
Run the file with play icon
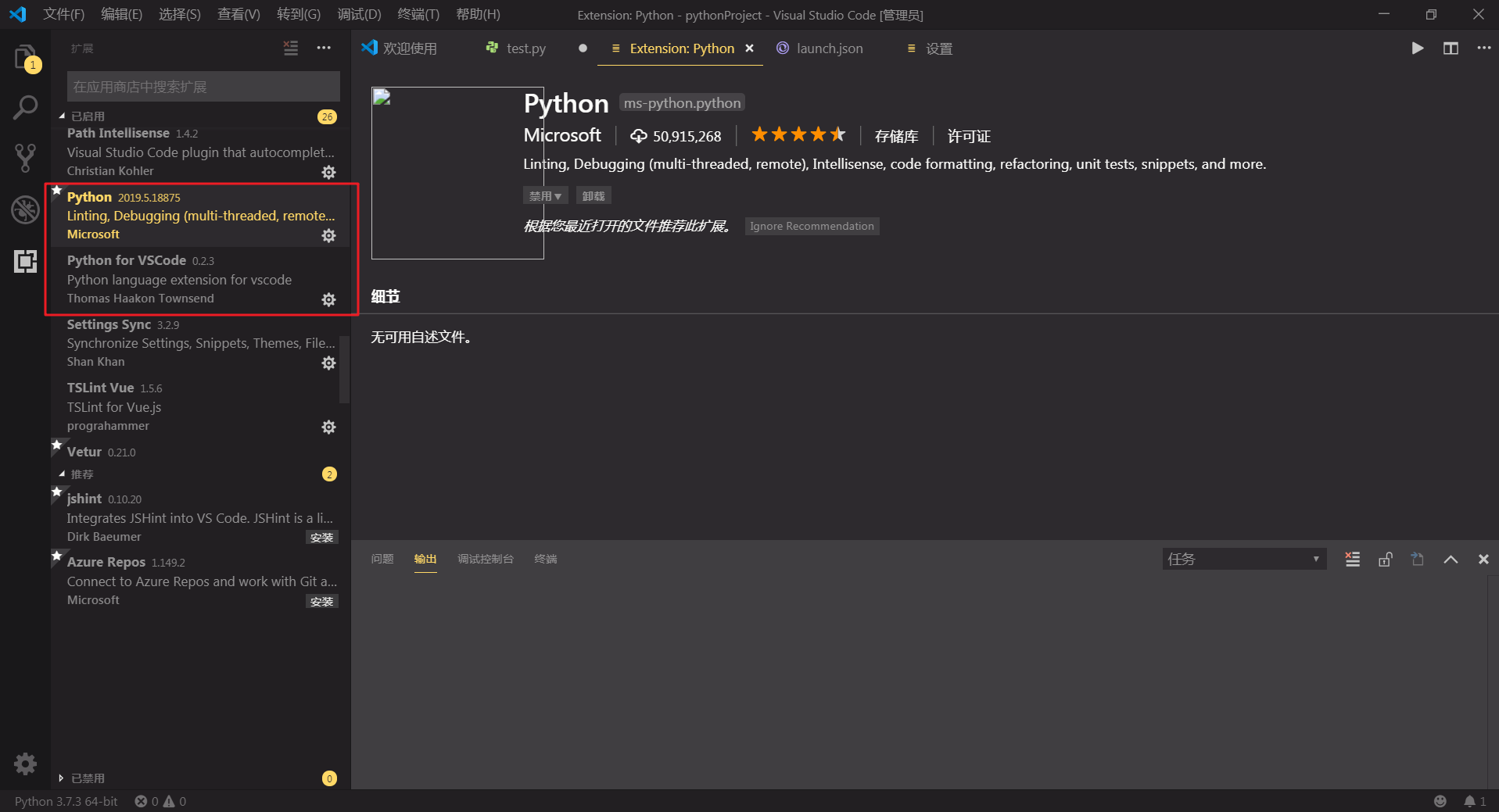[1417, 48]
